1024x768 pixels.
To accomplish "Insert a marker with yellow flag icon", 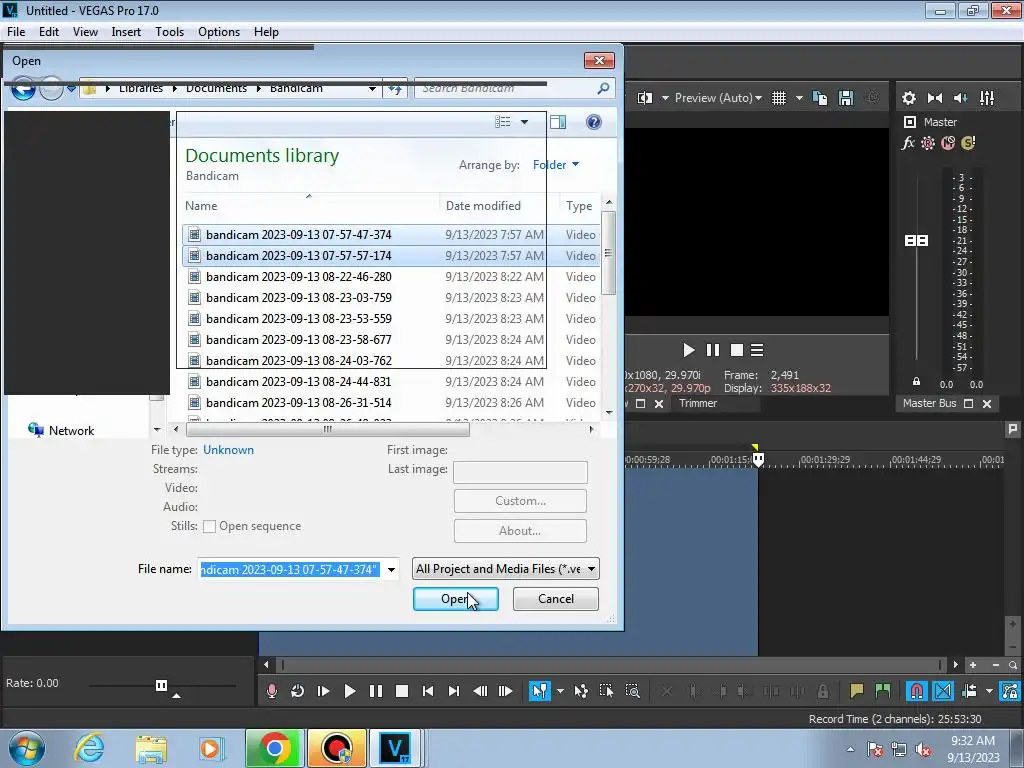I will 856,691.
